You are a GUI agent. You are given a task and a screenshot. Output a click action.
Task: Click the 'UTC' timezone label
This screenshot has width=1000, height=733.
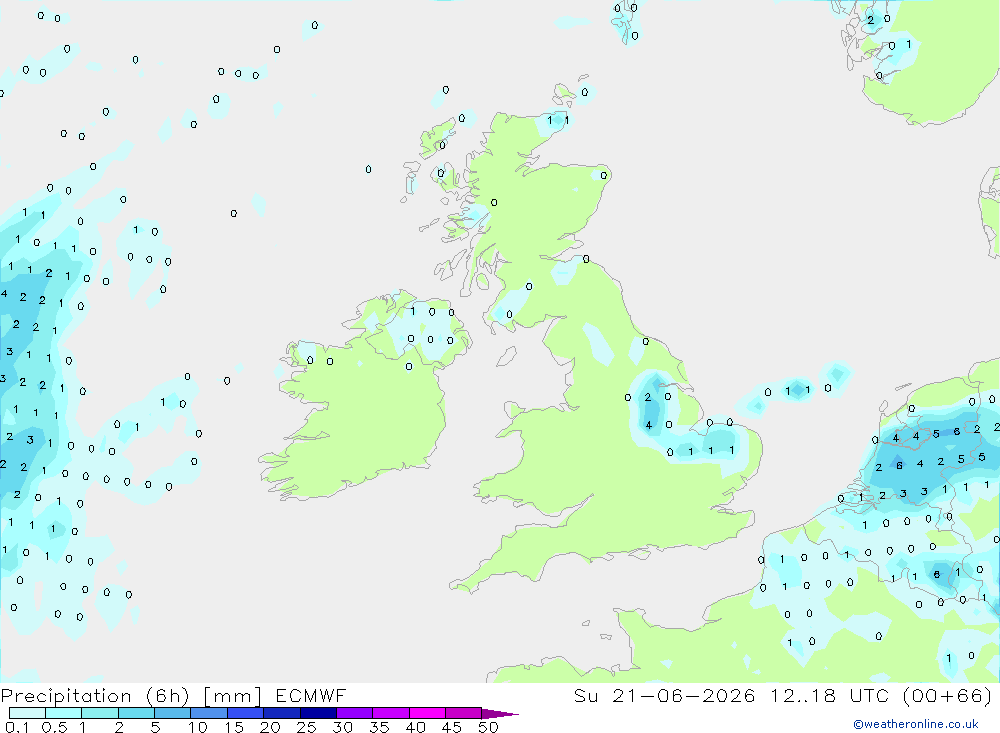pyautogui.click(x=869, y=696)
